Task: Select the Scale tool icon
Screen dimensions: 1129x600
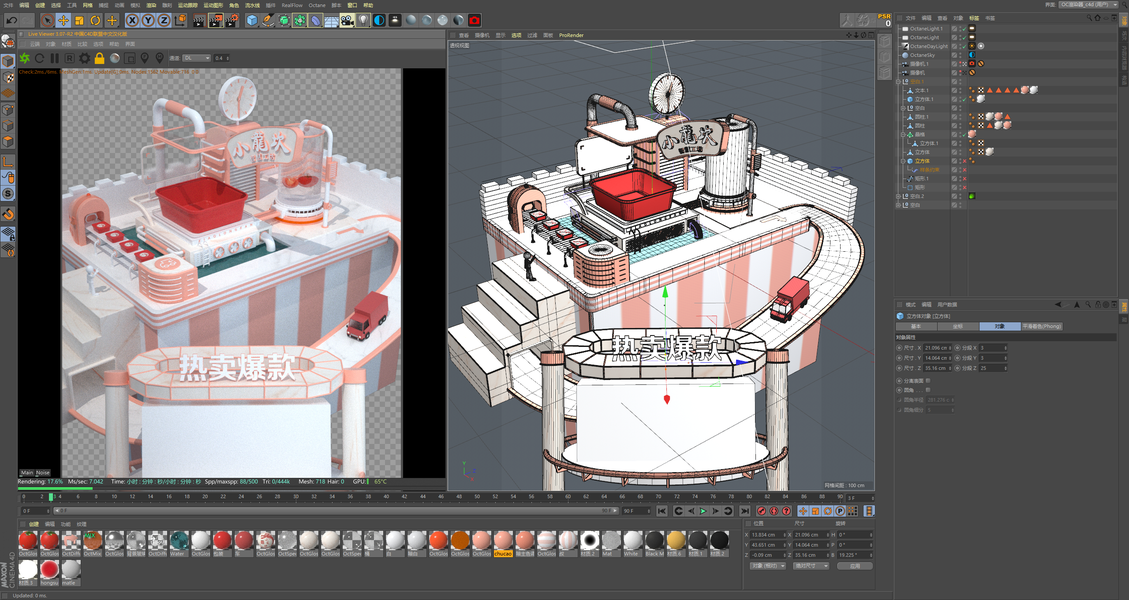Action: (x=79, y=20)
